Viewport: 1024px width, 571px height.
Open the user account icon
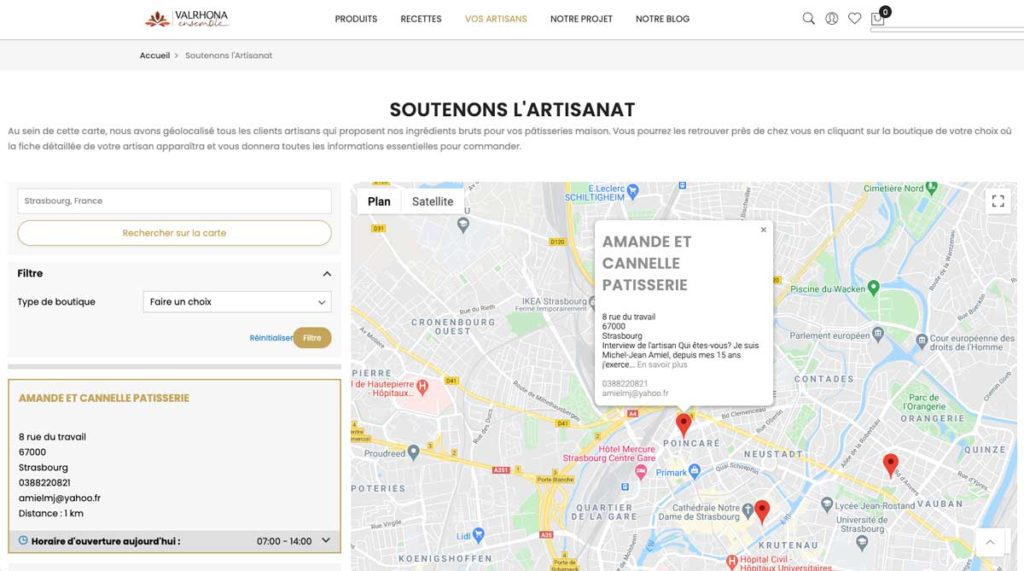click(832, 18)
